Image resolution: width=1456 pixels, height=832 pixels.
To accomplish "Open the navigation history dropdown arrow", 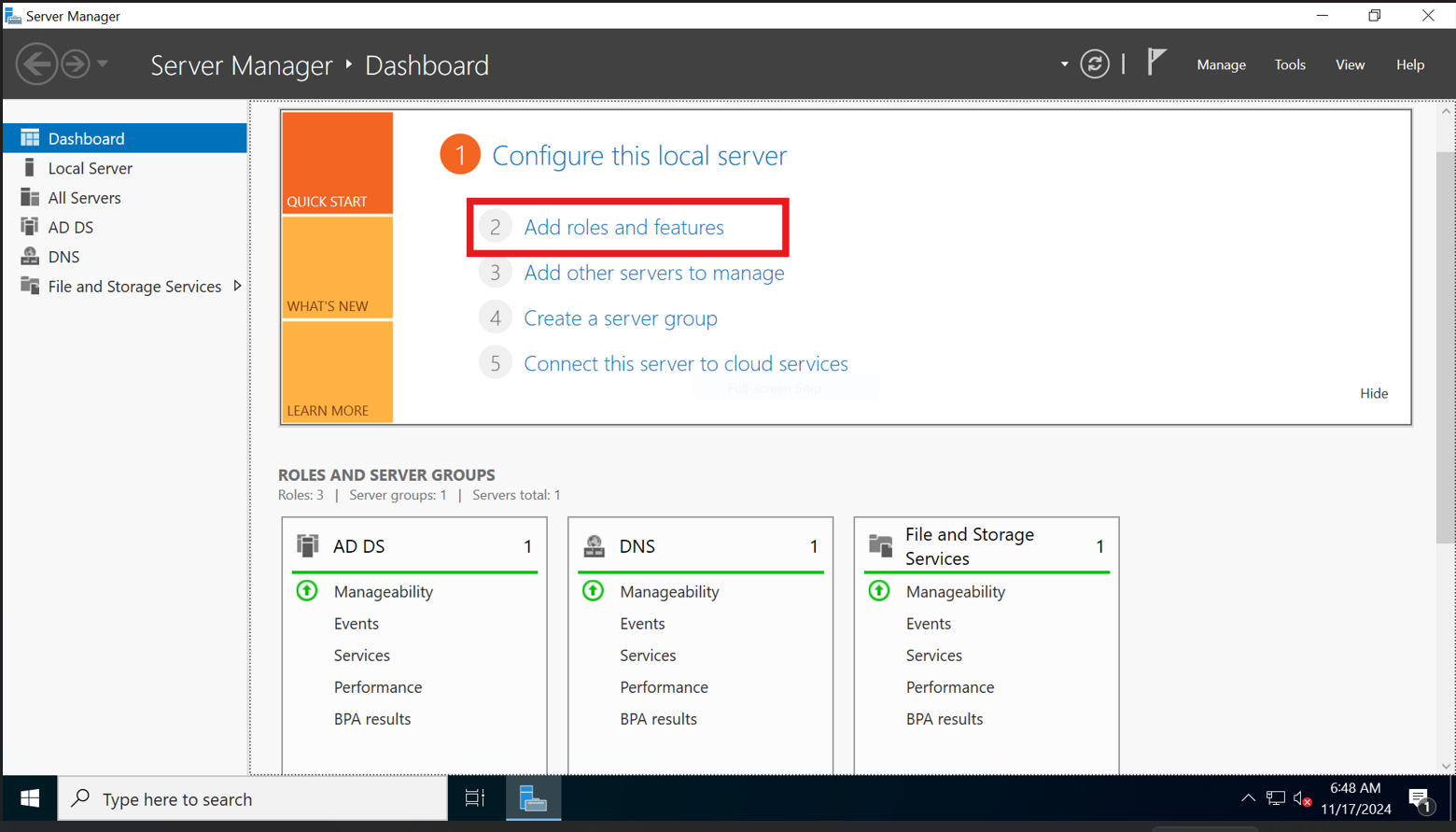I will coord(103,64).
